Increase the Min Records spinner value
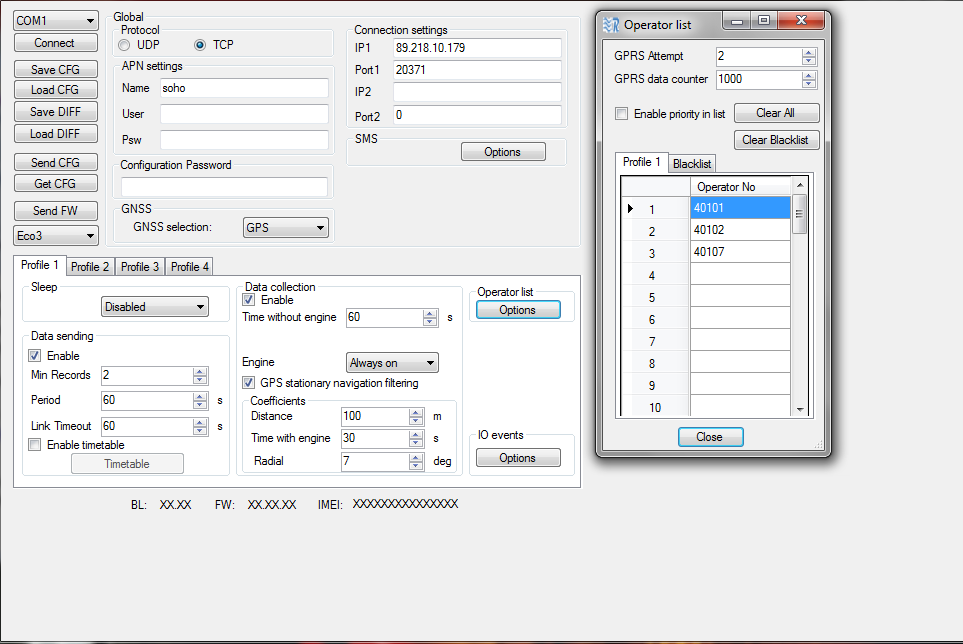Viewport: 963px width, 644px height. click(x=200, y=371)
